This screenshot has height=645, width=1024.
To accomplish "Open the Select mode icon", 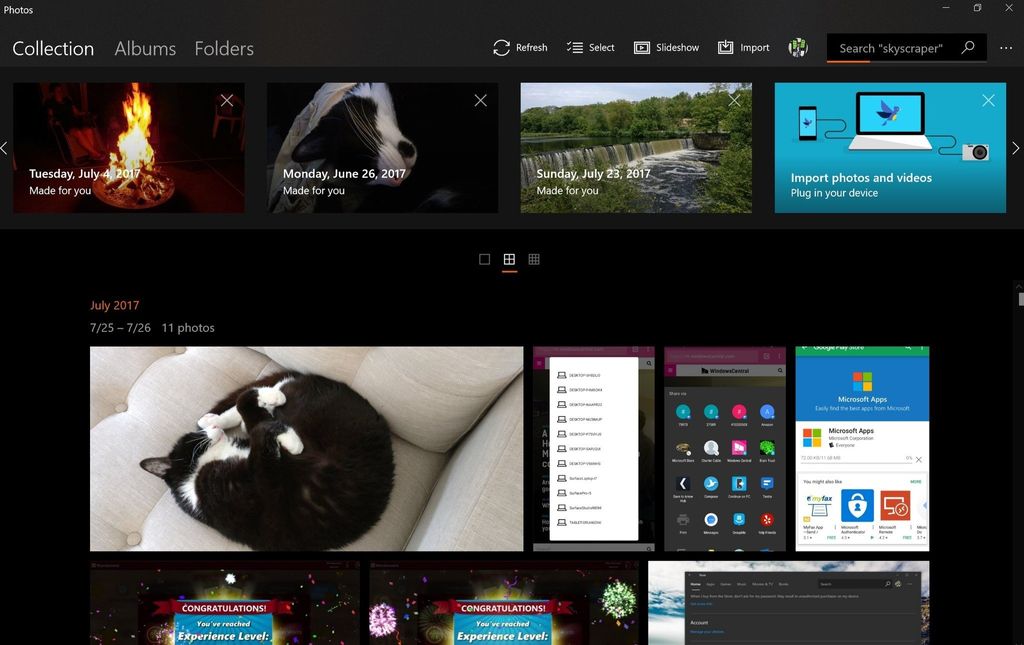I will (x=573, y=47).
